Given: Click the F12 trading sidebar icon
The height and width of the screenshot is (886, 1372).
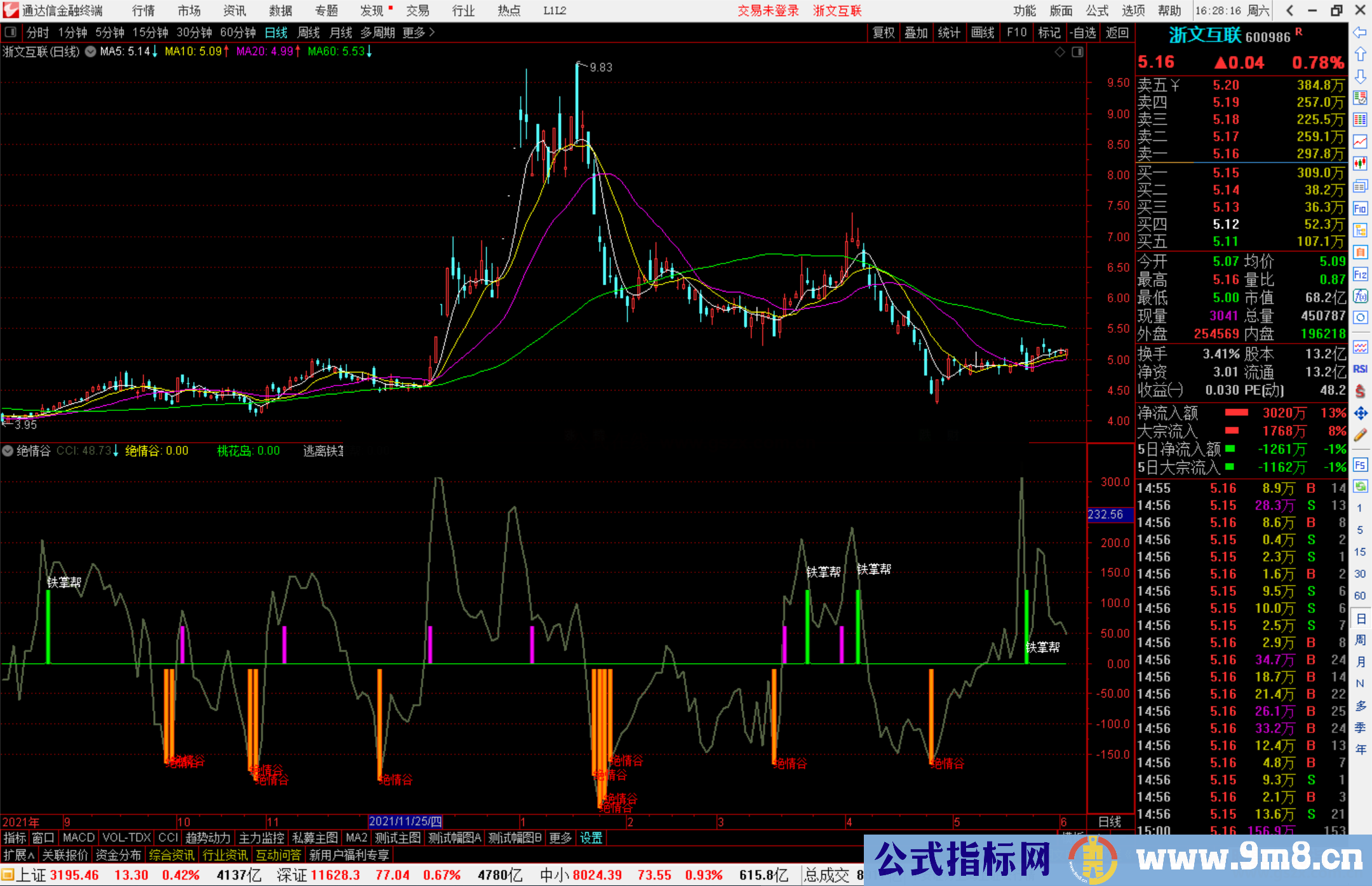Looking at the screenshot, I should tap(1360, 274).
